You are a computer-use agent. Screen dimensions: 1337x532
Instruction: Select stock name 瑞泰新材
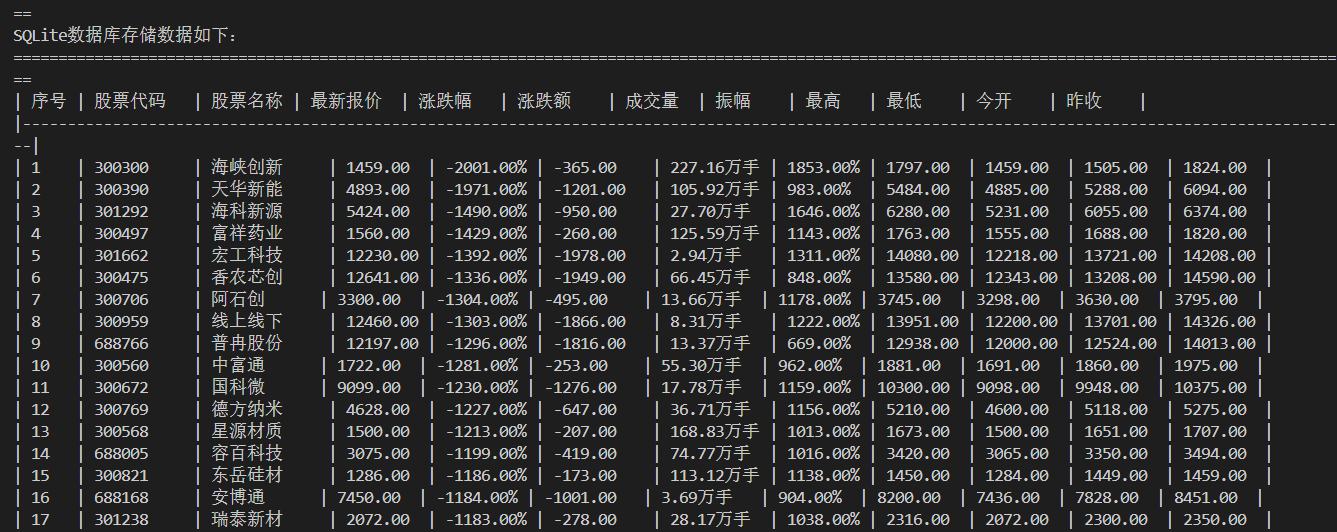247,519
